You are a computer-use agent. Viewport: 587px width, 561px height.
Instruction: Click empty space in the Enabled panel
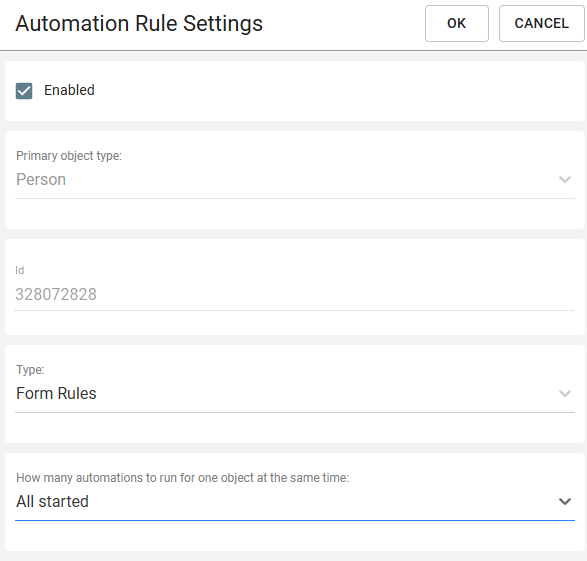[337, 91]
